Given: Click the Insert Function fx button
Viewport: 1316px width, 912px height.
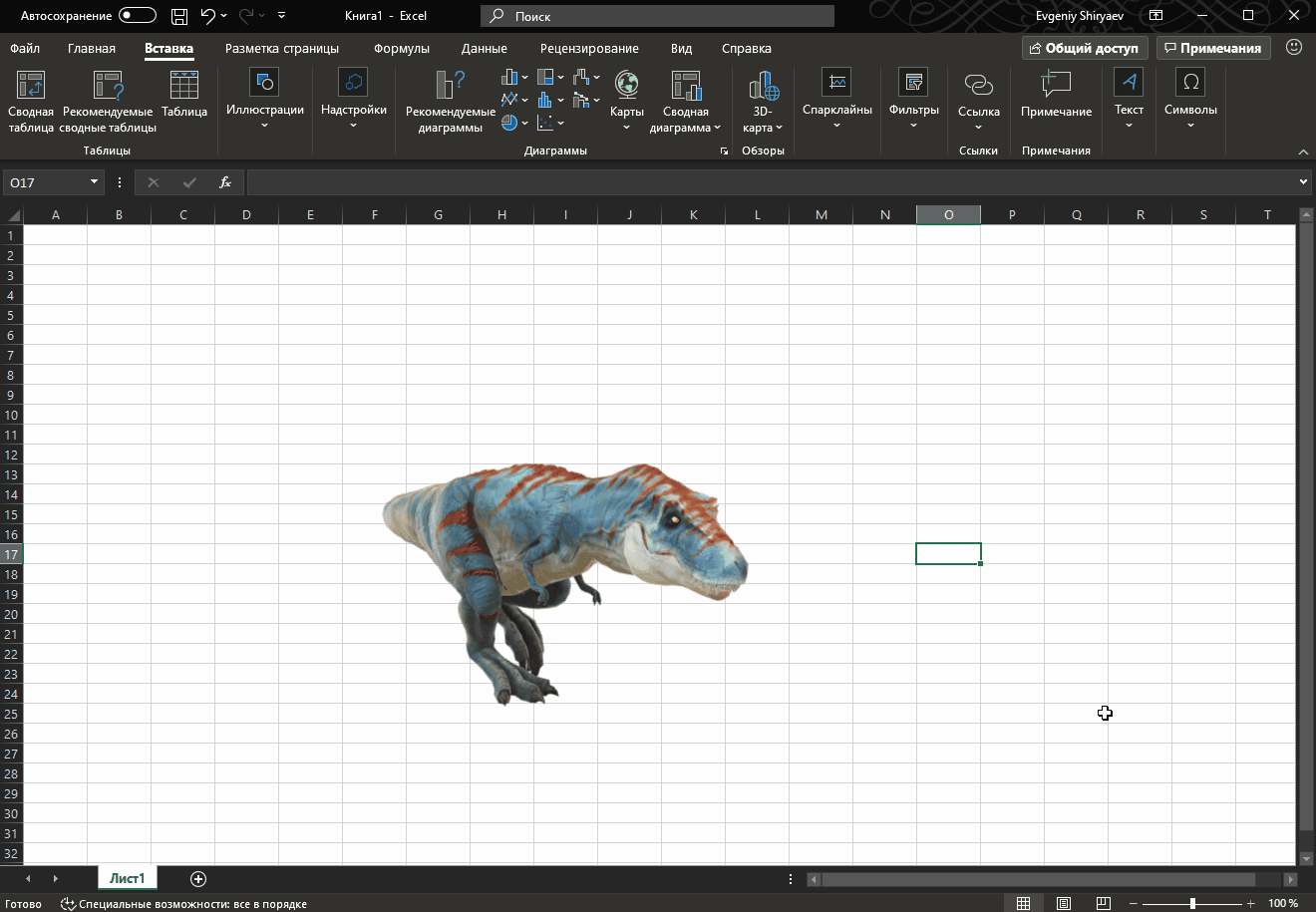Looking at the screenshot, I should point(225,182).
